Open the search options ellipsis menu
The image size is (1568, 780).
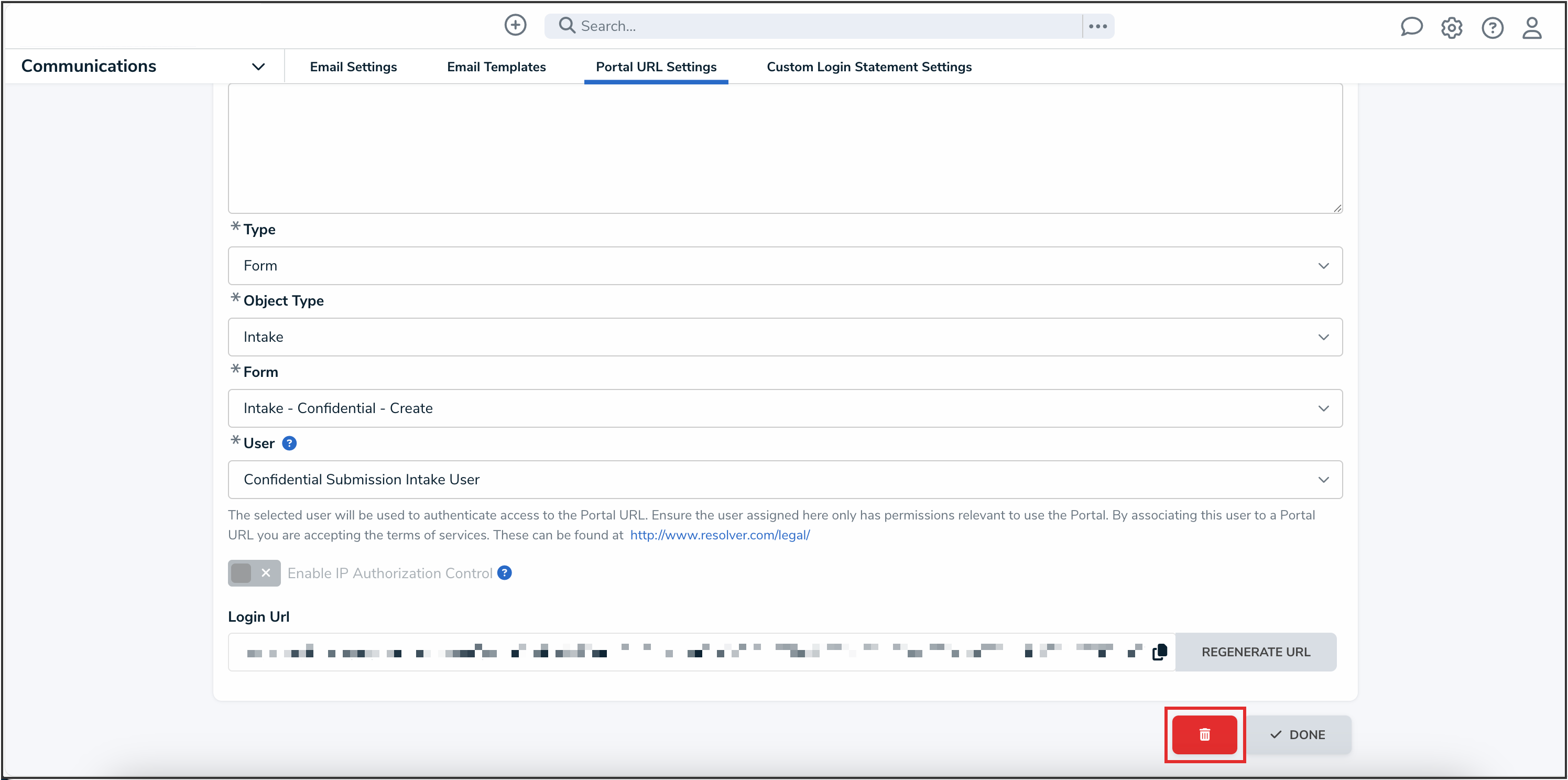coord(1097,26)
